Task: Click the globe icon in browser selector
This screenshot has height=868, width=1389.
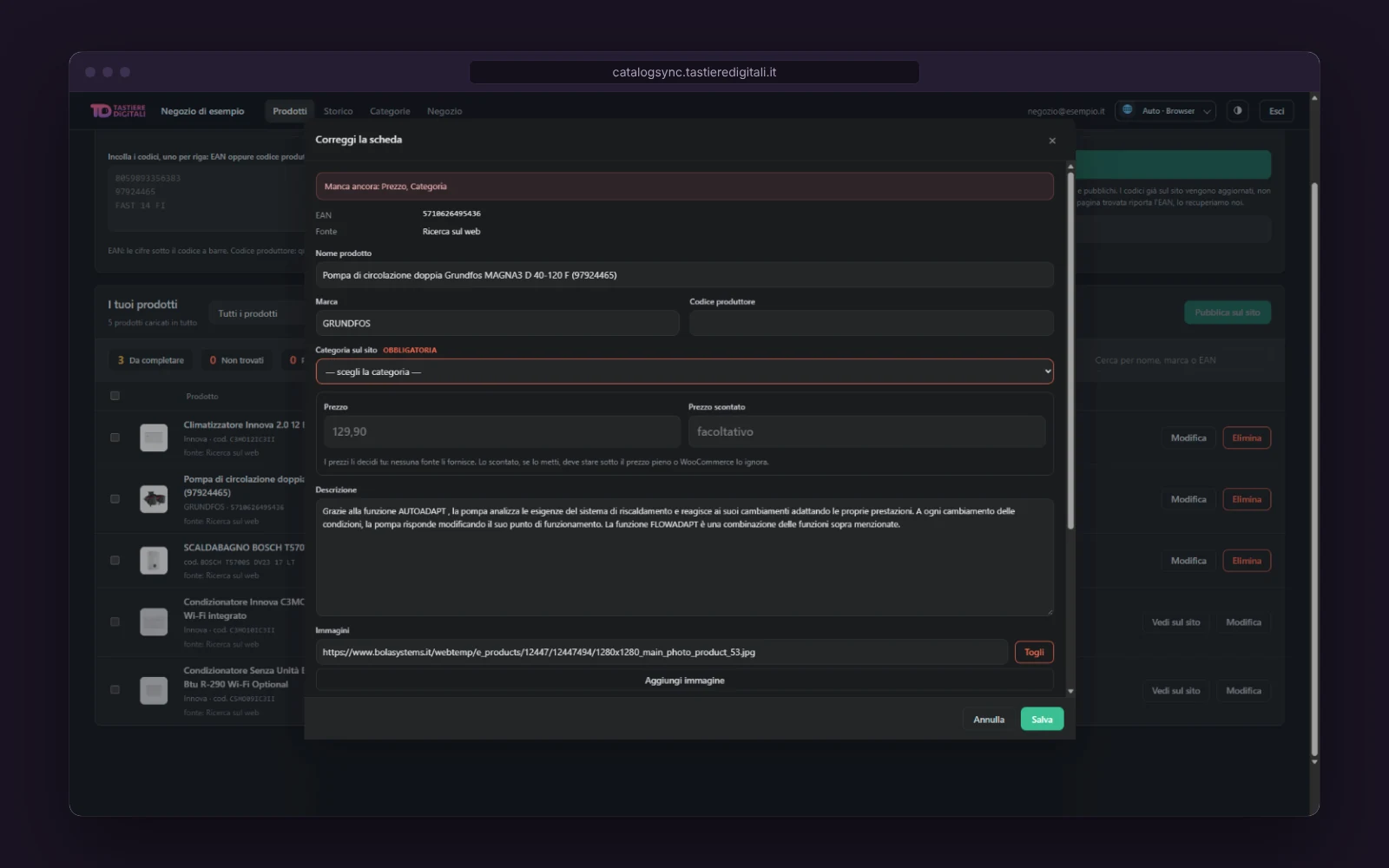Action: click(x=1128, y=110)
